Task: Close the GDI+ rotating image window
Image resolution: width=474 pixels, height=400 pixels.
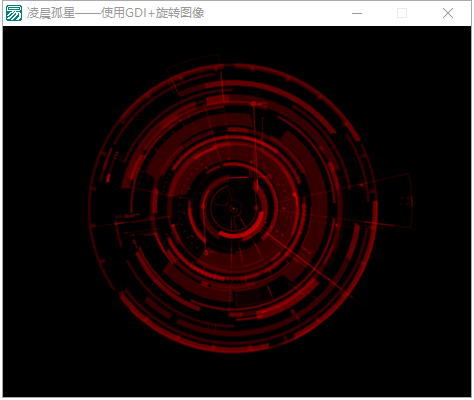Action: (x=448, y=13)
